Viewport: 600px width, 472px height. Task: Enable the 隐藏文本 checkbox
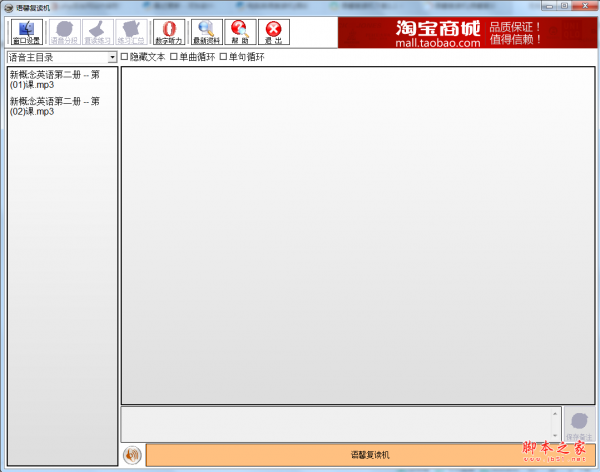pyautogui.click(x=124, y=57)
